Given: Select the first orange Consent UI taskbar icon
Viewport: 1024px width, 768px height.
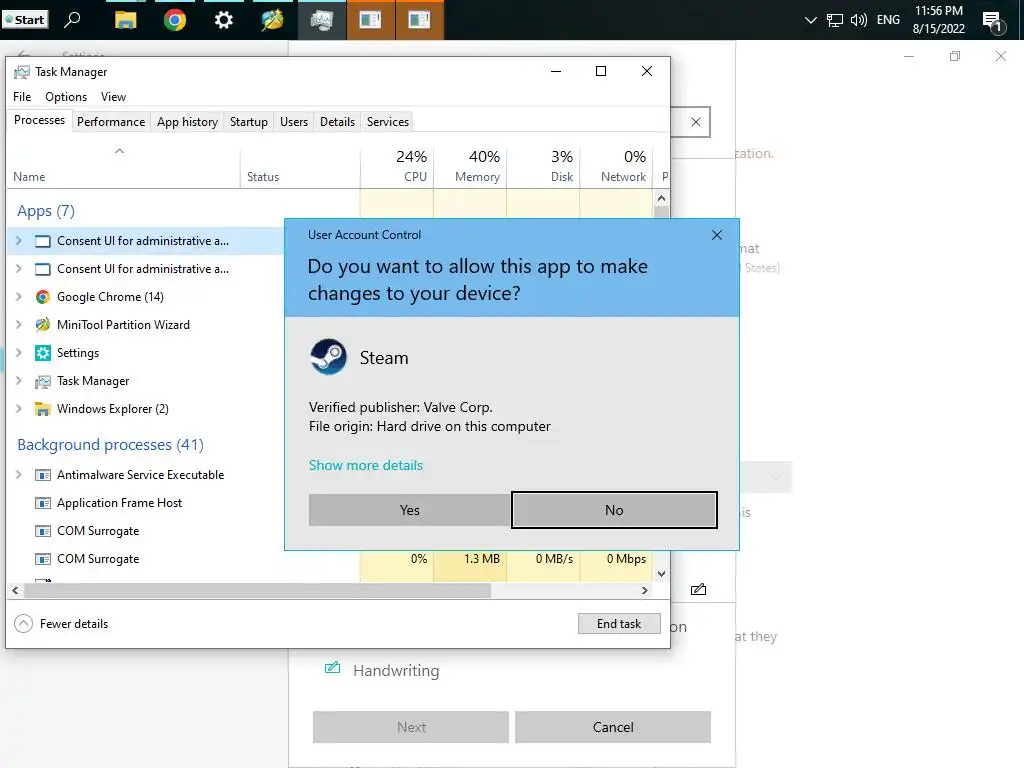Looking at the screenshot, I should [x=370, y=20].
